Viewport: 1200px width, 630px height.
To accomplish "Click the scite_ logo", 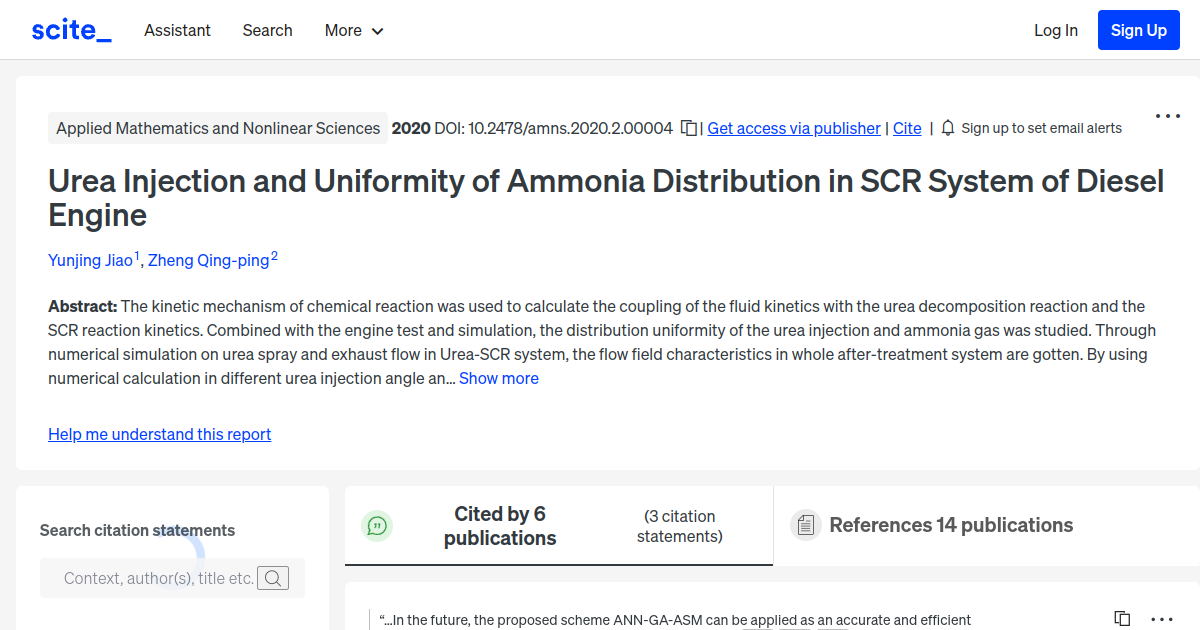I will pyautogui.click(x=70, y=29).
